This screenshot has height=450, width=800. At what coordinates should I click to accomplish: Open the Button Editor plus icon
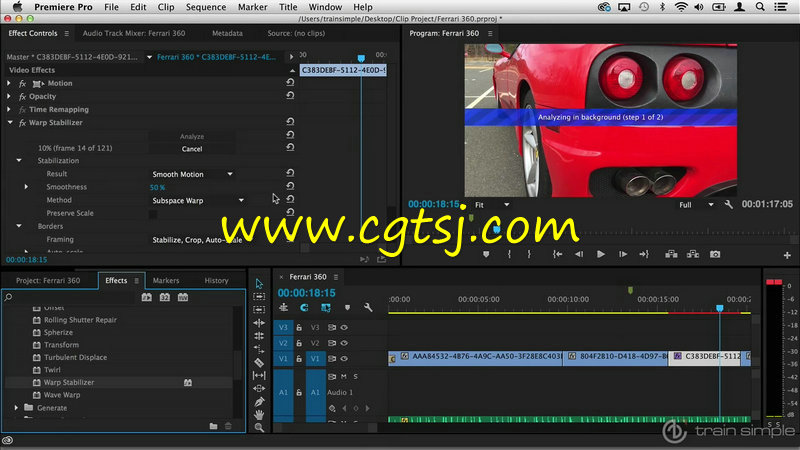coord(787,255)
